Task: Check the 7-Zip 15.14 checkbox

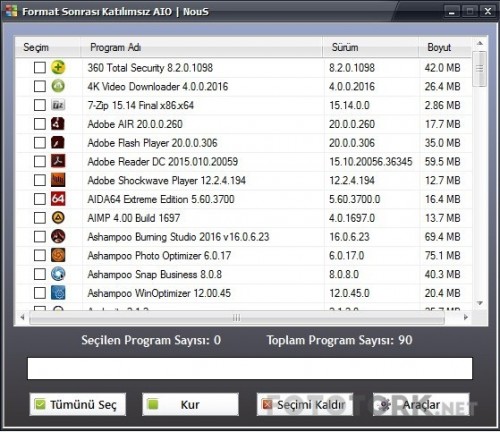Action: [40, 105]
